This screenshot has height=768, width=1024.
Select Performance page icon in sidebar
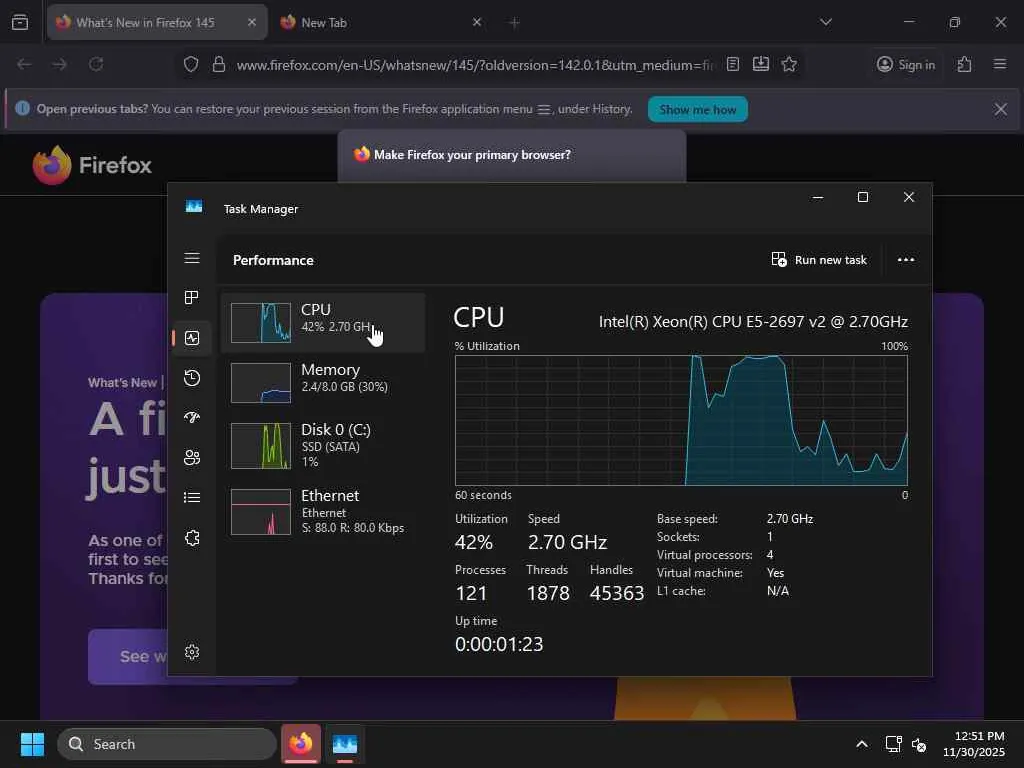click(x=192, y=338)
